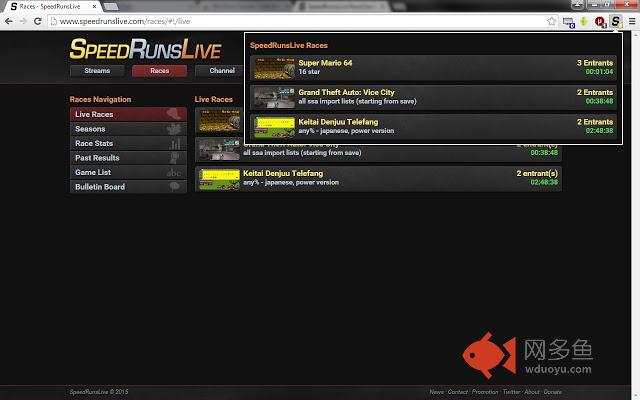This screenshot has width=640, height=400.
Task: Select Game List in Races Navigation
Action: [128, 172]
